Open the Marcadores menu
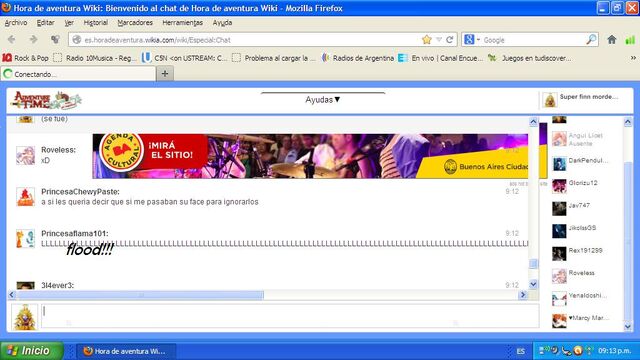640x360 pixels. pos(135,22)
